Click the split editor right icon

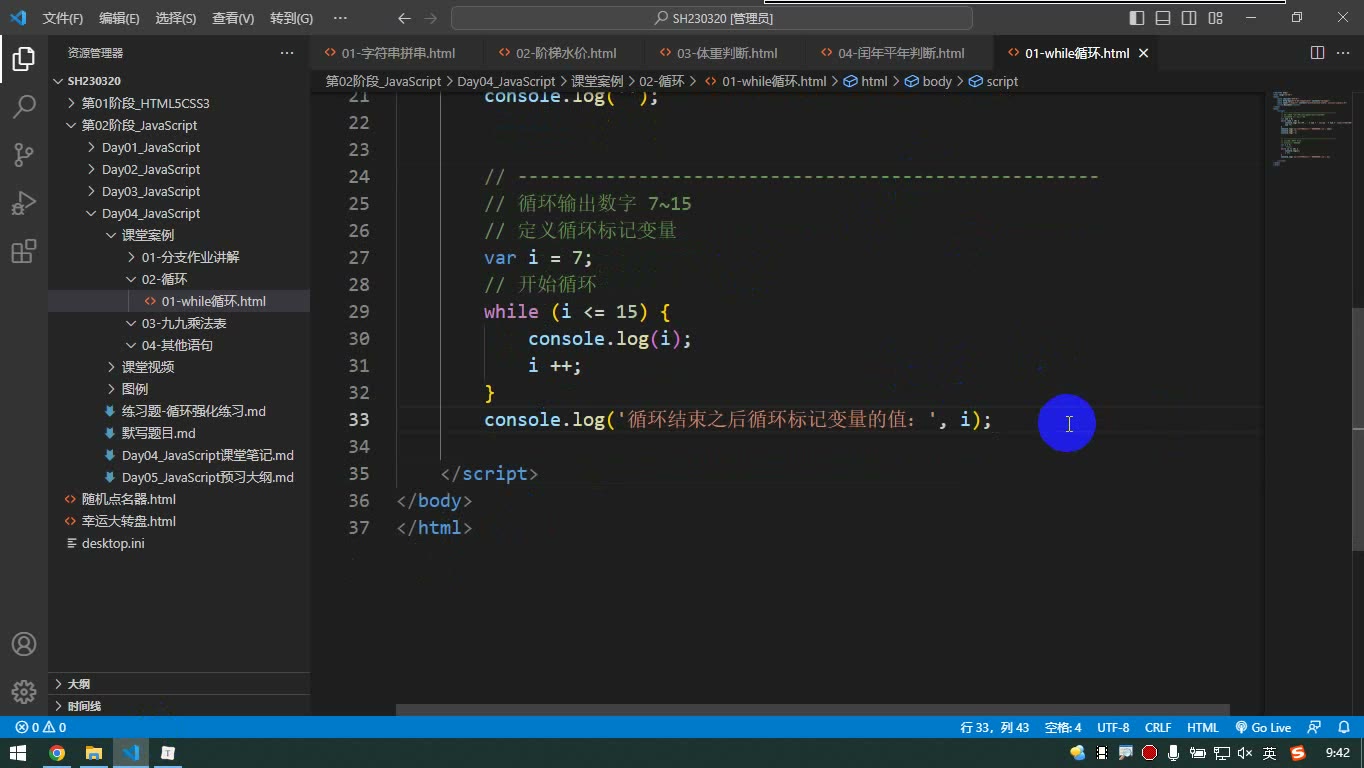pyautogui.click(x=1318, y=53)
